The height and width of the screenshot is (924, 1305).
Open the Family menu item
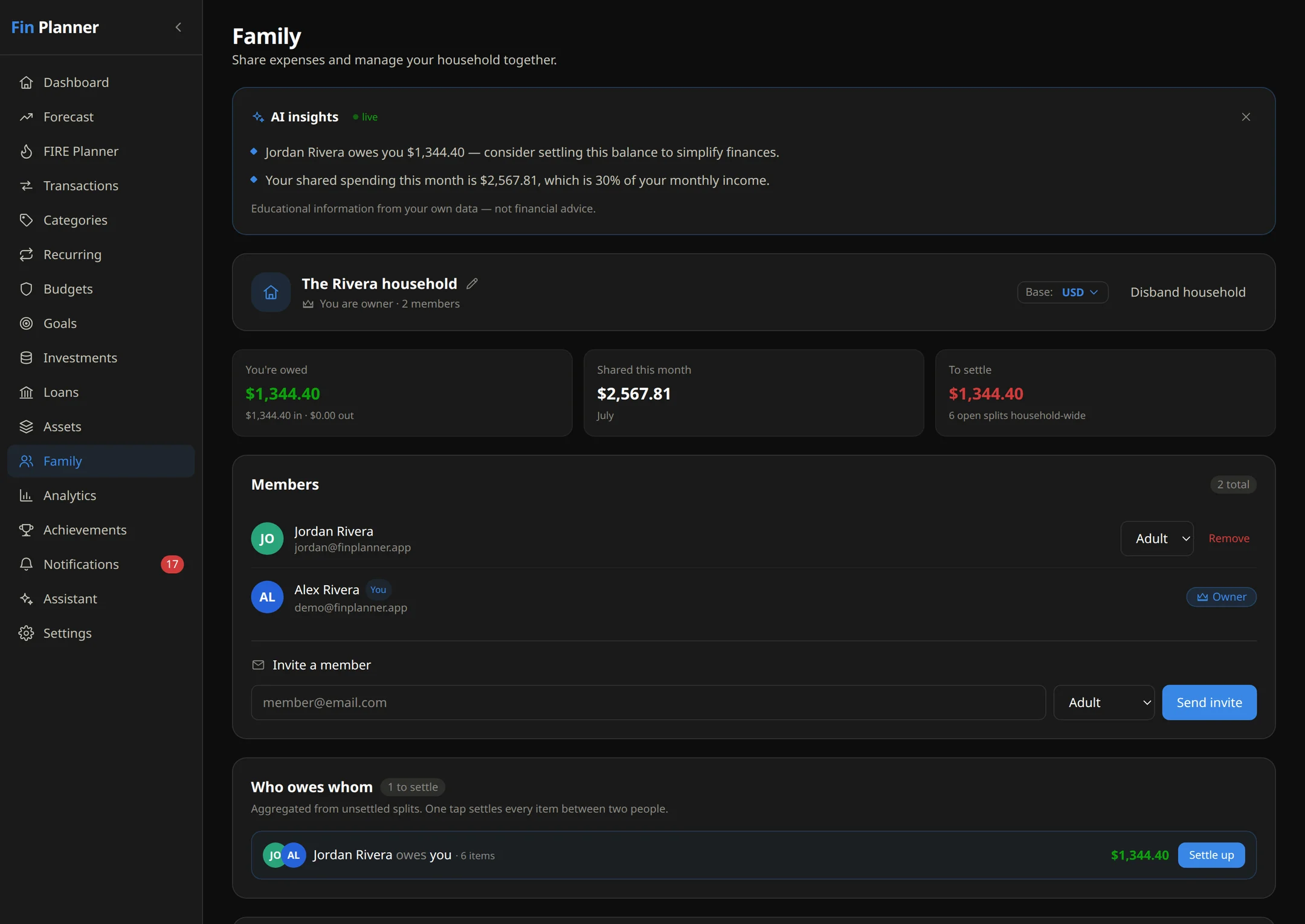[x=101, y=461]
